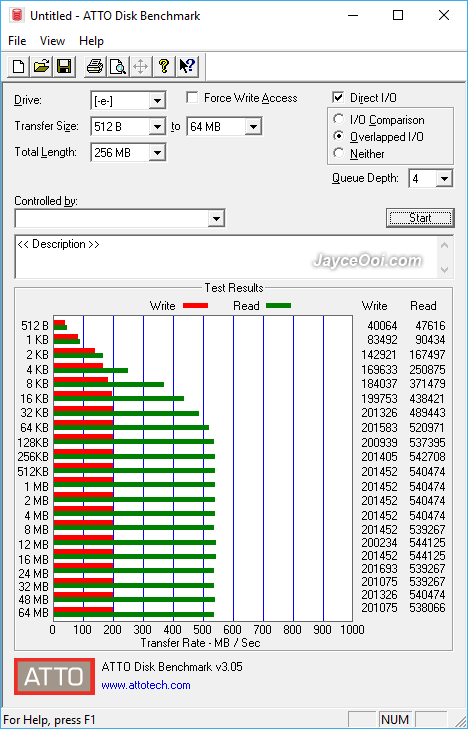Click the Print Preview icon
Viewport: 468px width, 729px height.
pyautogui.click(x=118, y=66)
